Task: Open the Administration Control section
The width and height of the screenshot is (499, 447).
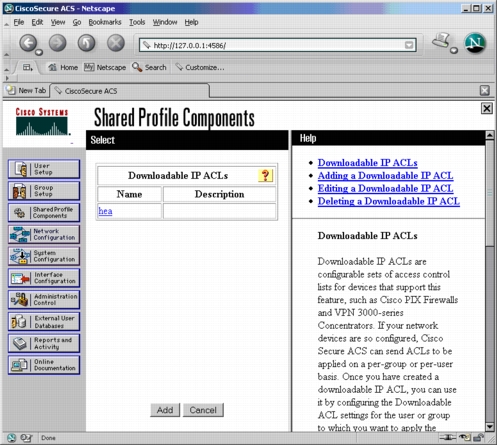Action: coord(44,300)
